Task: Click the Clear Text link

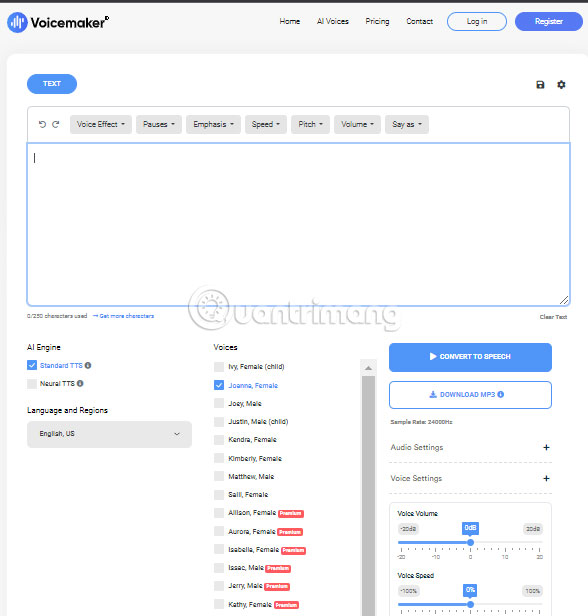Action: click(x=553, y=317)
